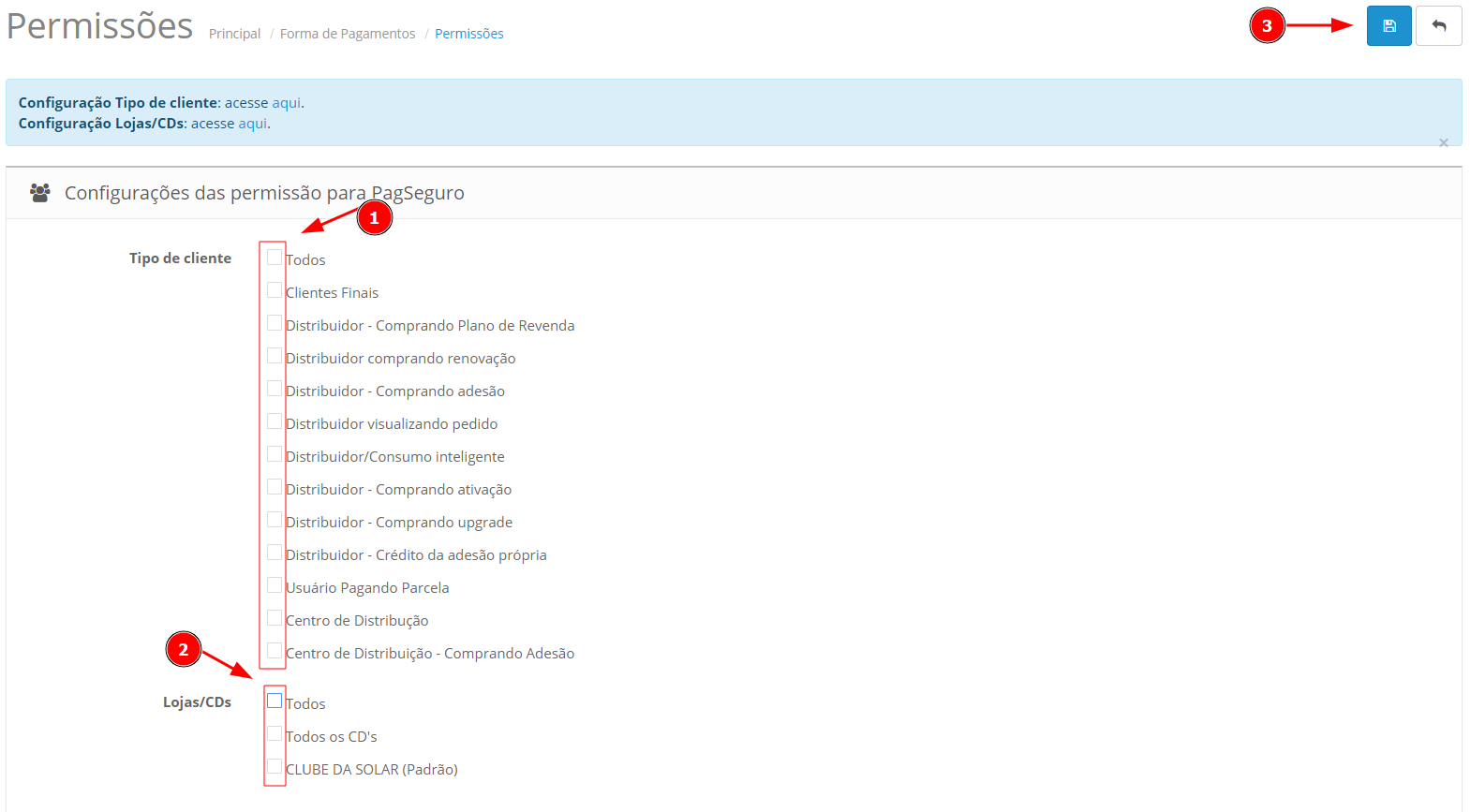
Task: Click the back arrow icon button
Action: click(x=1438, y=26)
